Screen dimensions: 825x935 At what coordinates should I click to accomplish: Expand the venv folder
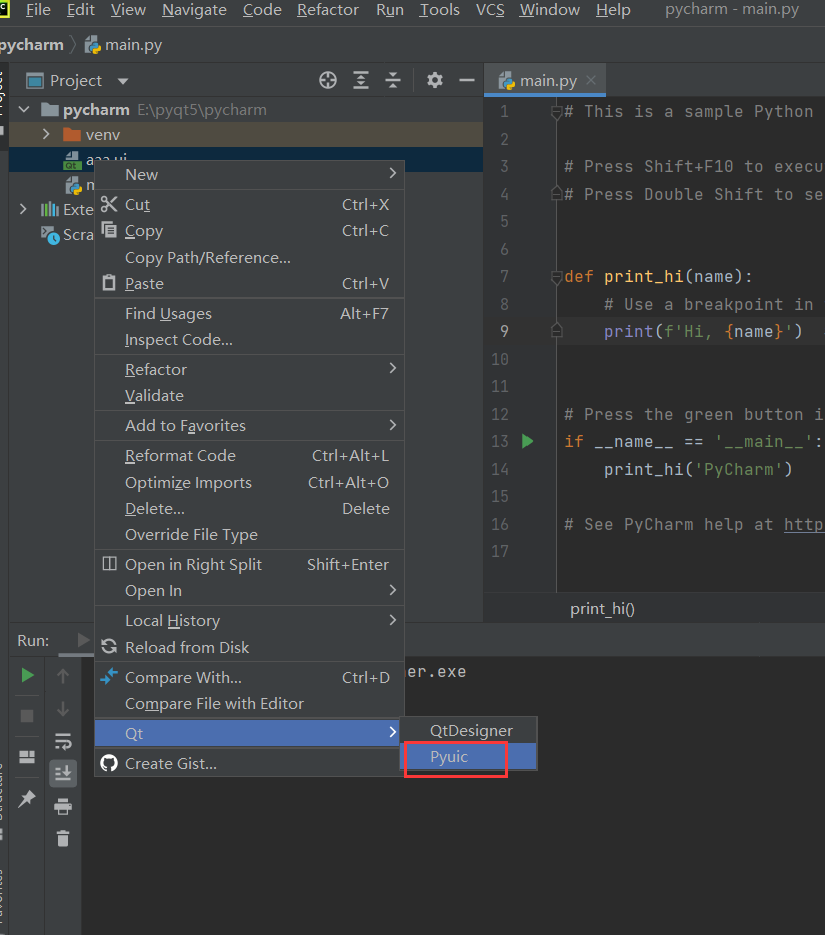47,134
